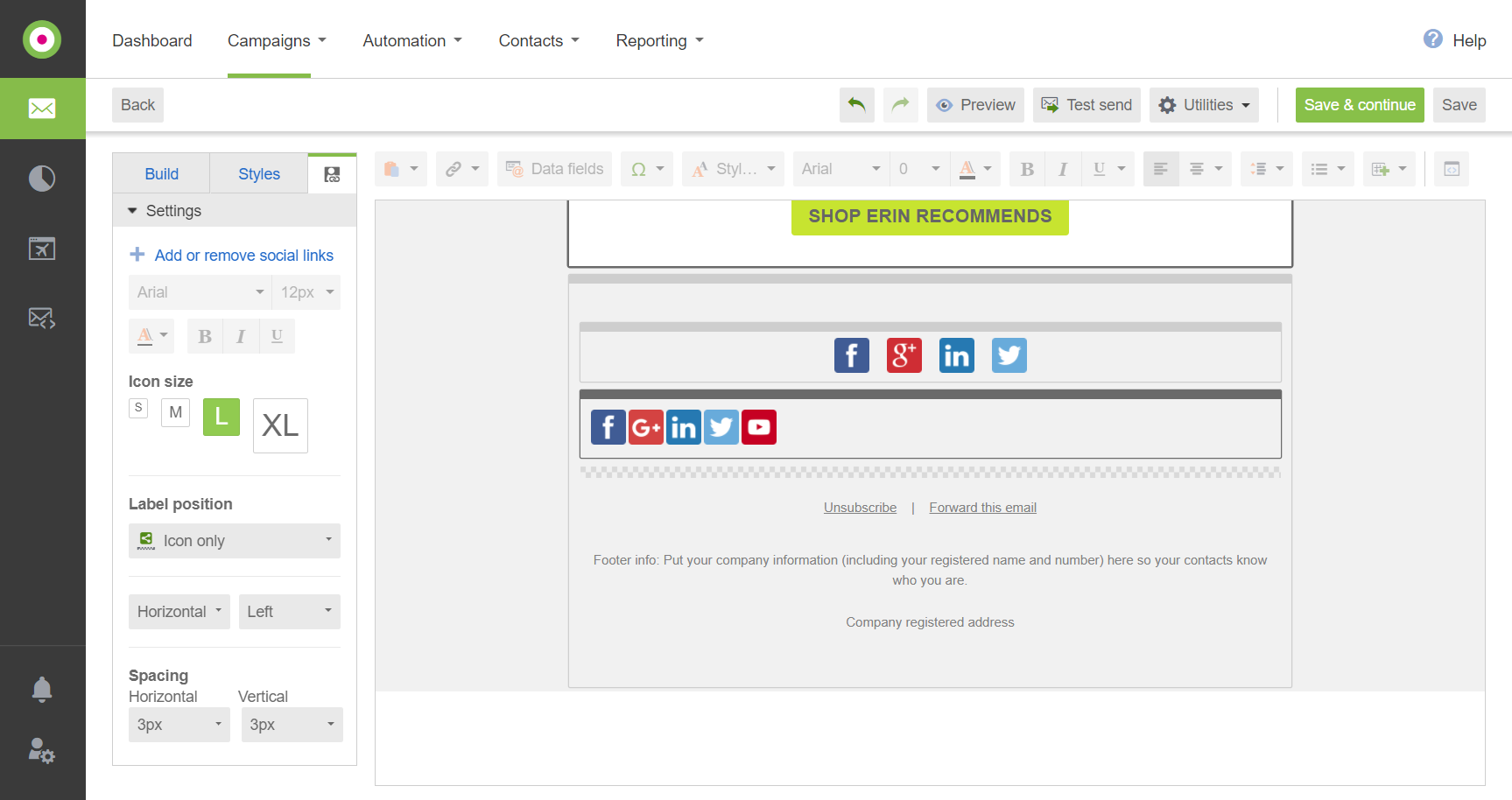The width and height of the screenshot is (1512, 800).
Task: Toggle italic in the editor toolbar
Action: [1062, 169]
